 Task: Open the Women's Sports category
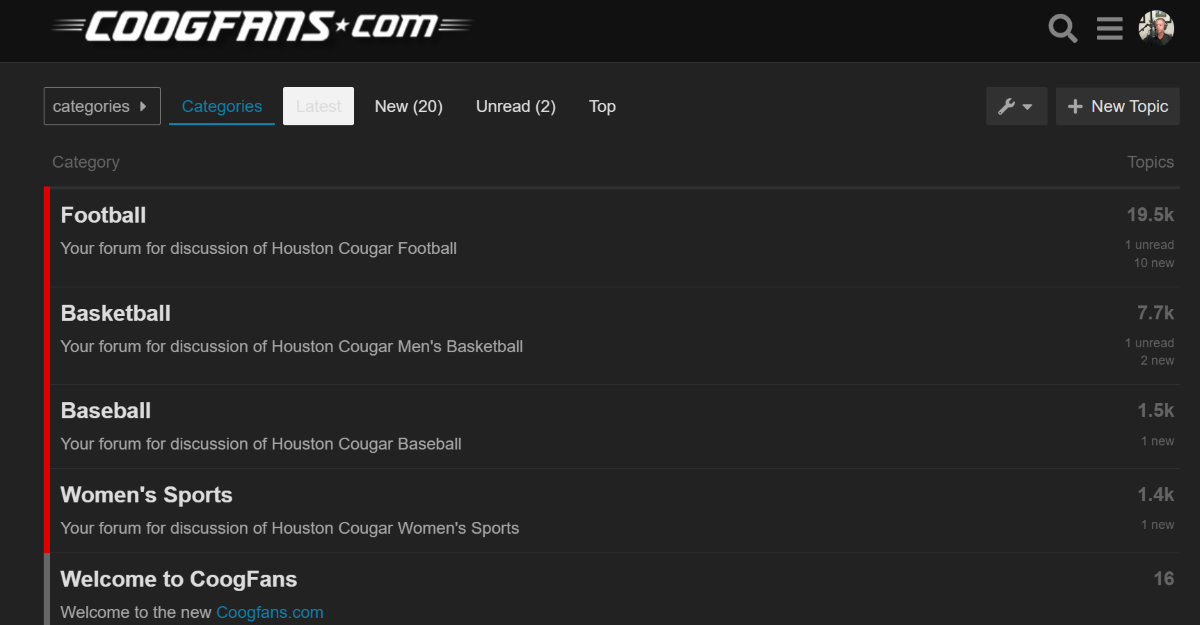[x=146, y=495]
